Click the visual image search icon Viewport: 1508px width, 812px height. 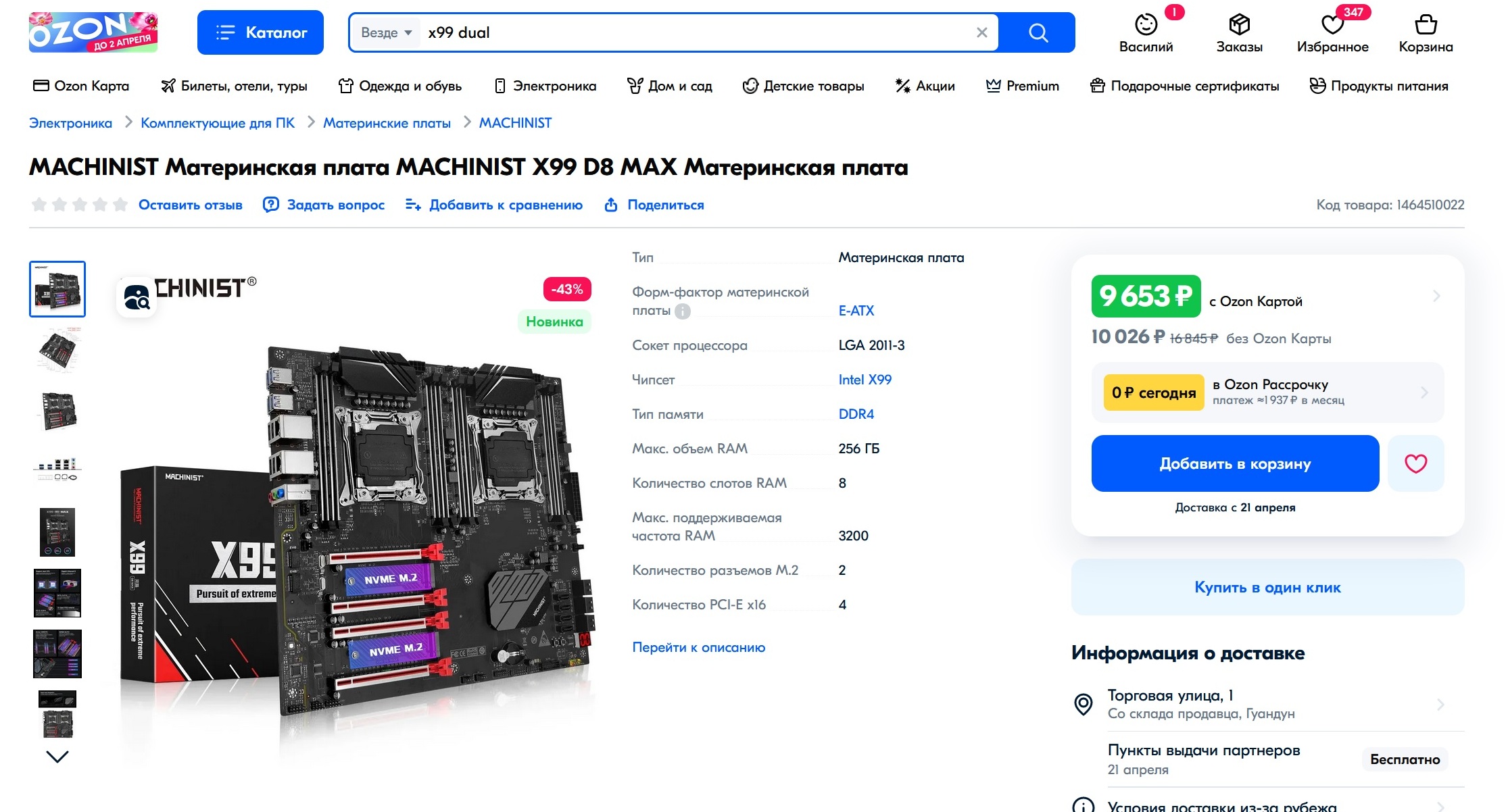pos(137,297)
